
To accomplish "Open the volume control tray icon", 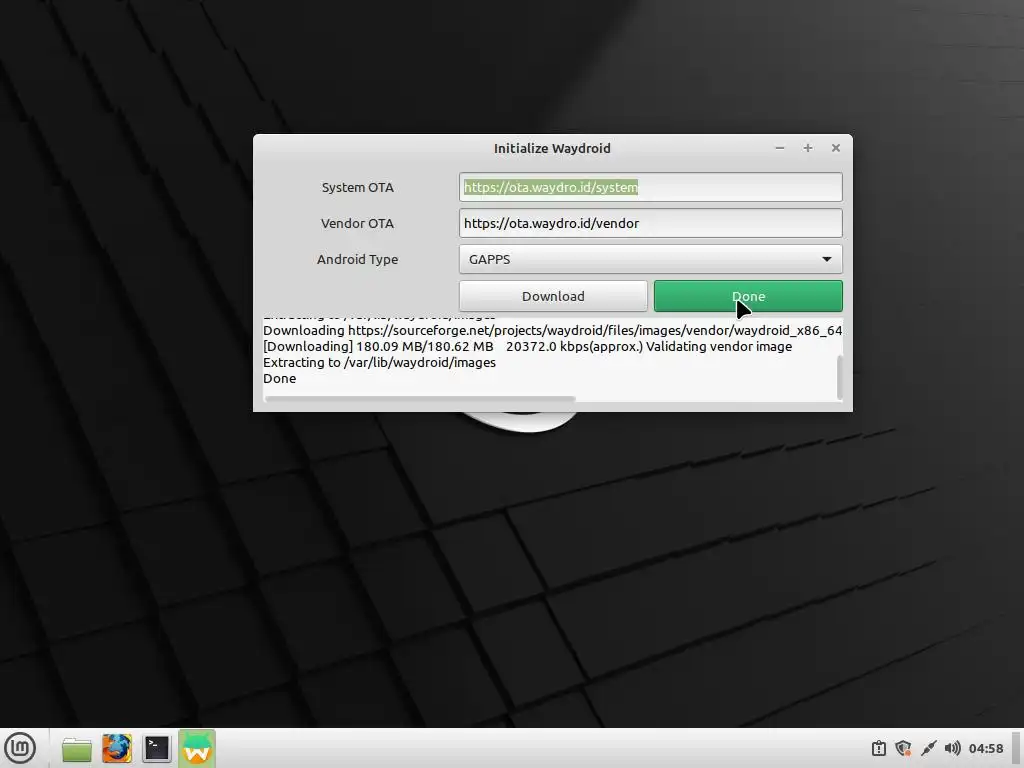I will point(953,748).
